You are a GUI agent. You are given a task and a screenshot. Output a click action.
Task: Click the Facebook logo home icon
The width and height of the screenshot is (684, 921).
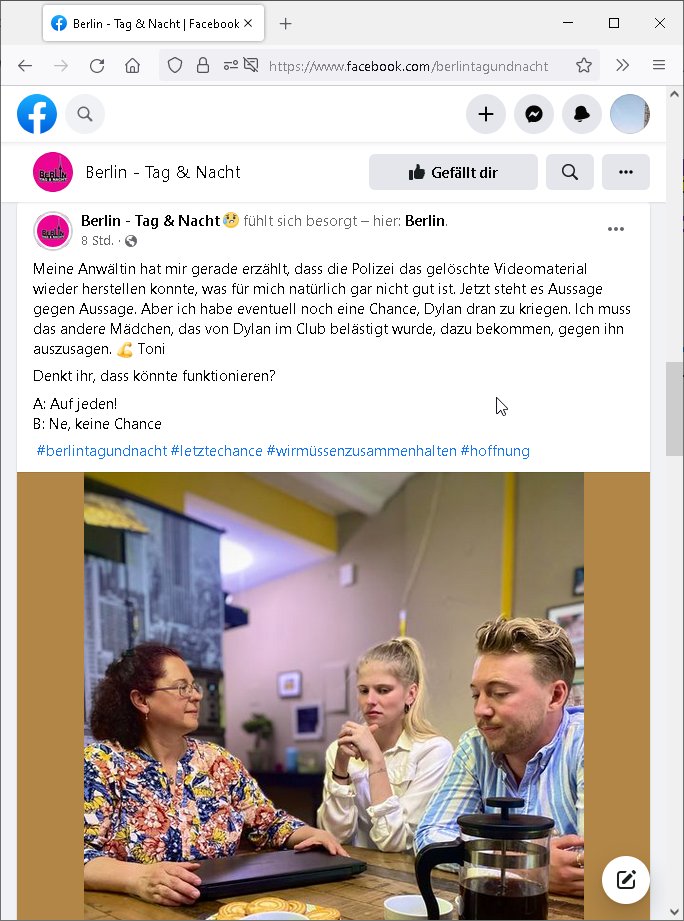37,114
